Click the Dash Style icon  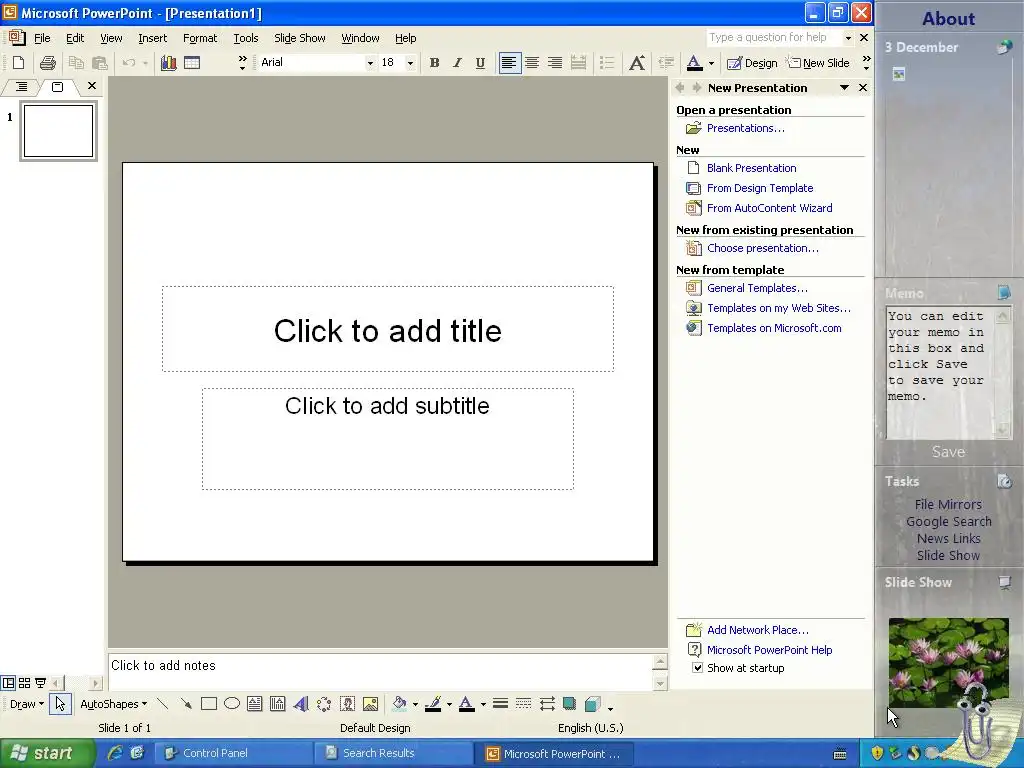523,704
